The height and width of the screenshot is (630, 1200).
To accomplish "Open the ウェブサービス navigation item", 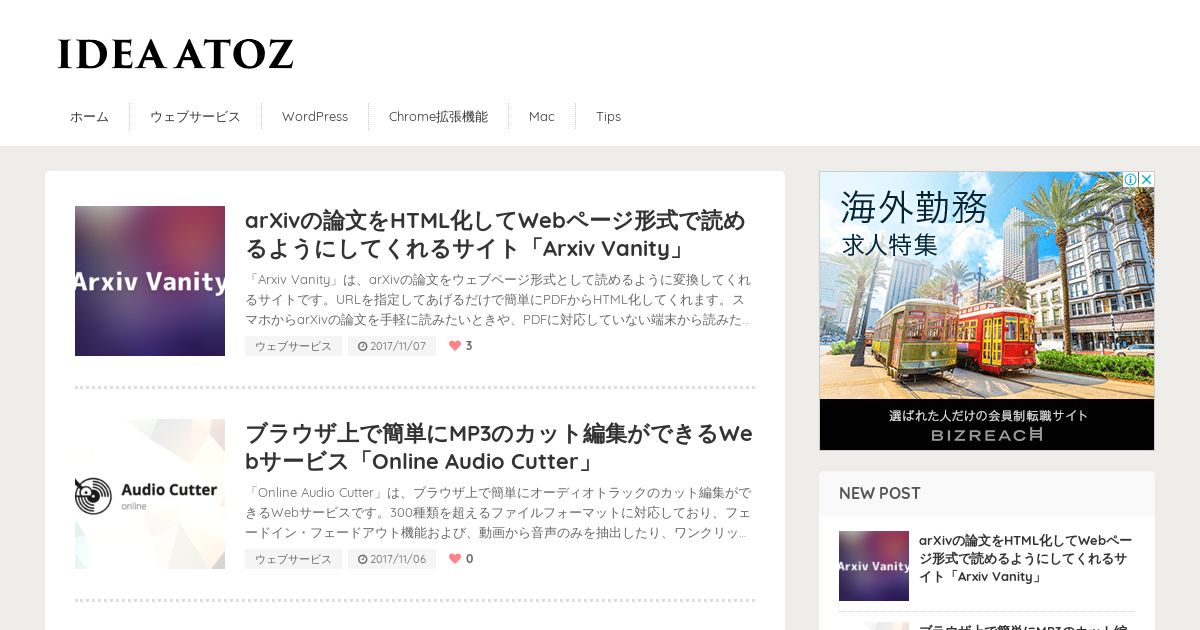I will click(195, 117).
